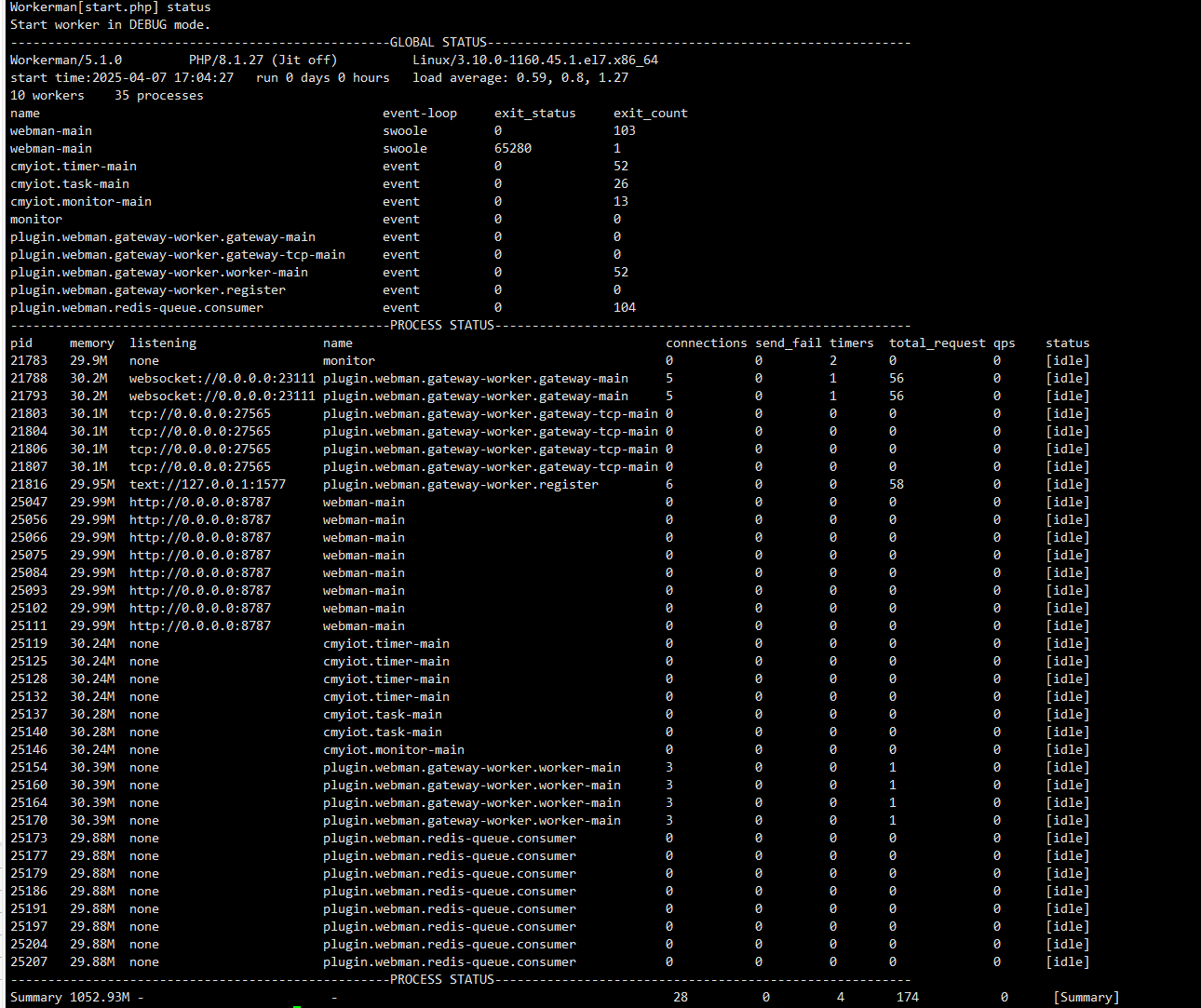Click pid 25170 in process list
This screenshot has height=1008, width=1201.
(29, 820)
